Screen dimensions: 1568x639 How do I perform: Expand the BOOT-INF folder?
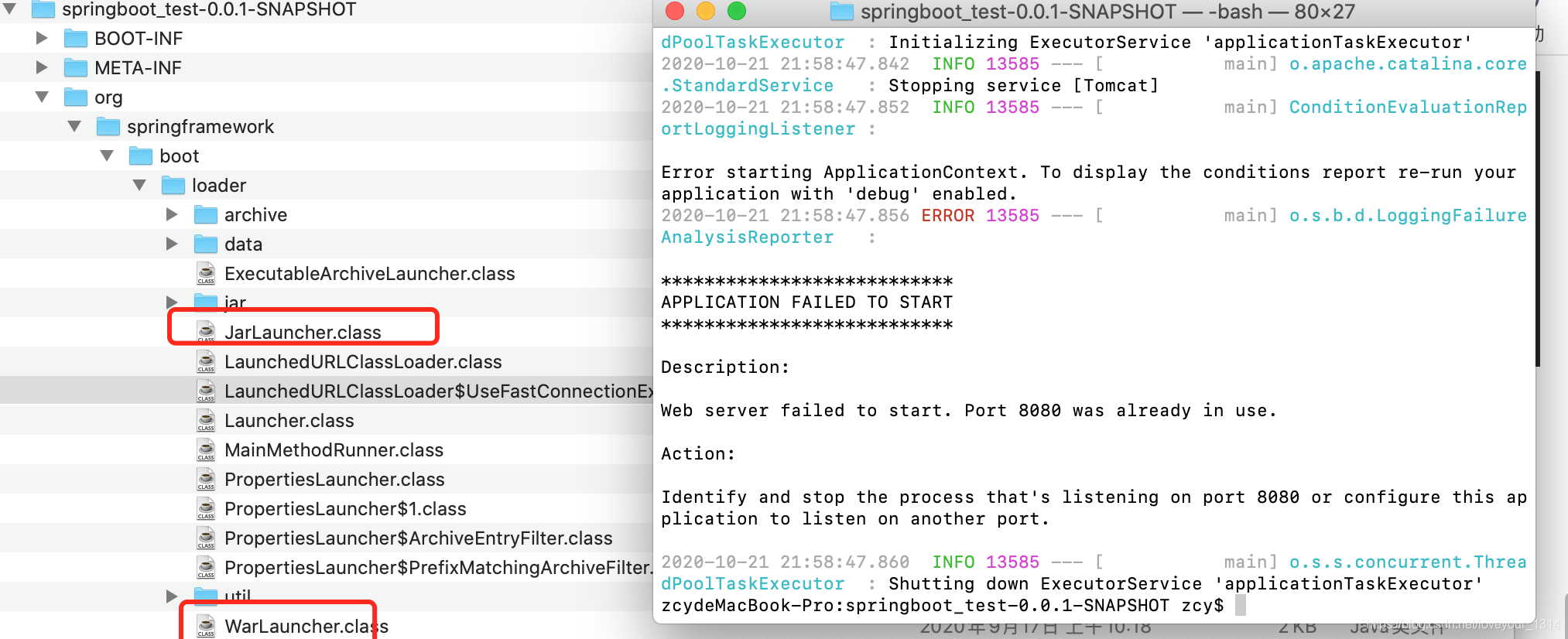point(42,38)
